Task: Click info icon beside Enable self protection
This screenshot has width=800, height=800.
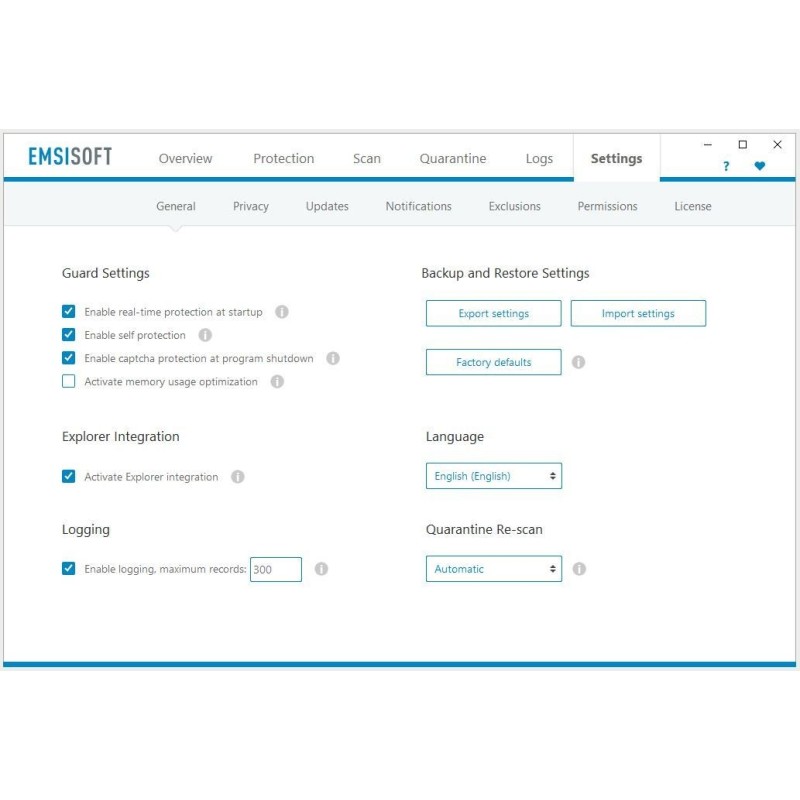Action: click(x=203, y=335)
